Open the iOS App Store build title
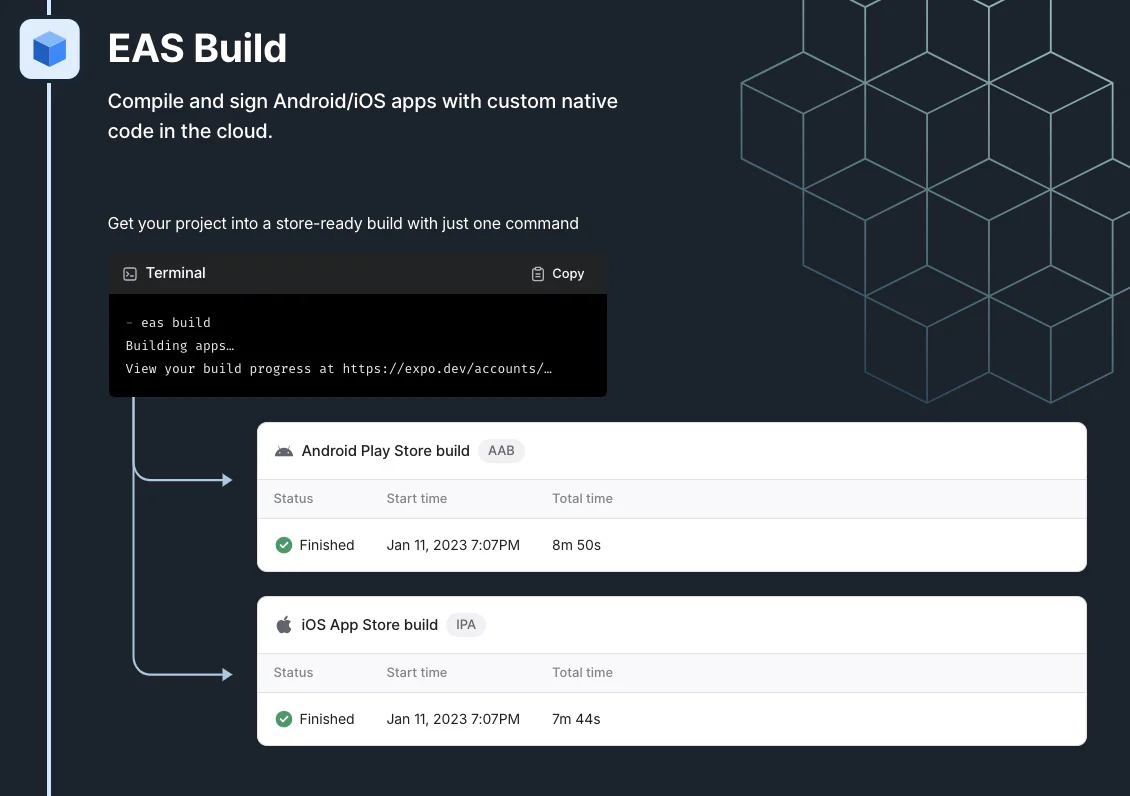This screenshot has width=1130, height=796. (x=369, y=625)
